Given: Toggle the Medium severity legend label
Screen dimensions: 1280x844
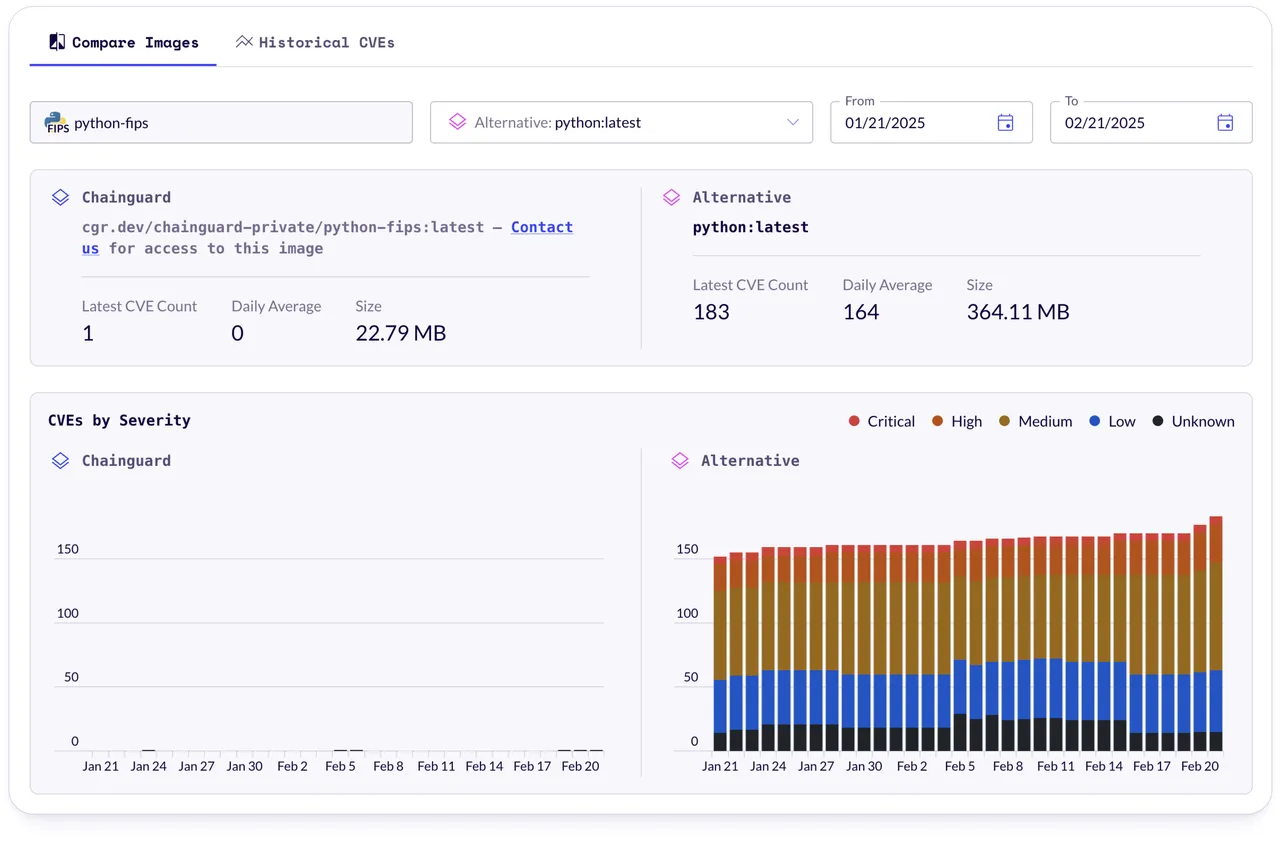Looking at the screenshot, I should tap(1045, 421).
